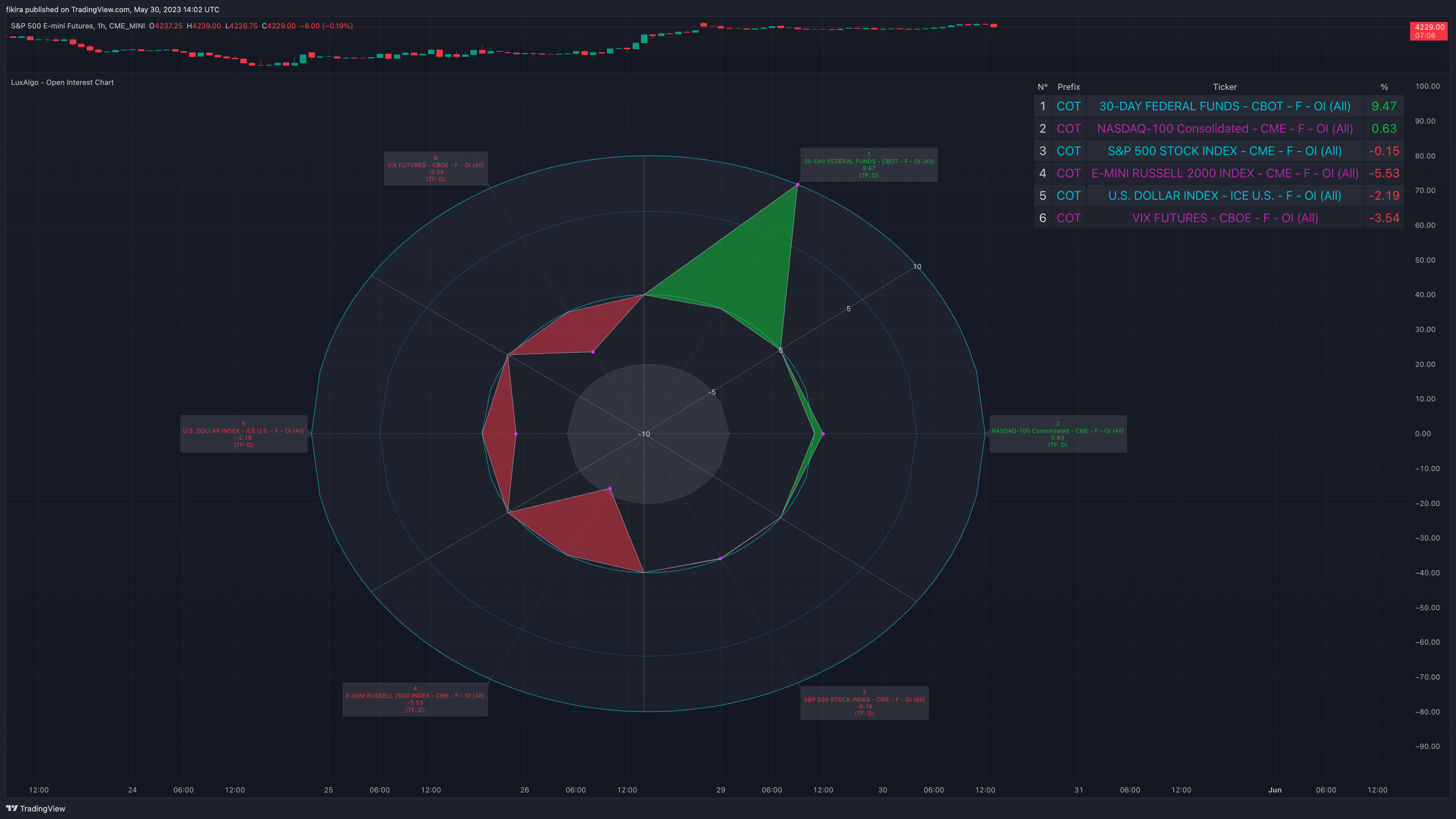This screenshot has width=1456, height=819.
Task: Click the LuxAlgo - Open Interest Chart title
Action: 62,83
